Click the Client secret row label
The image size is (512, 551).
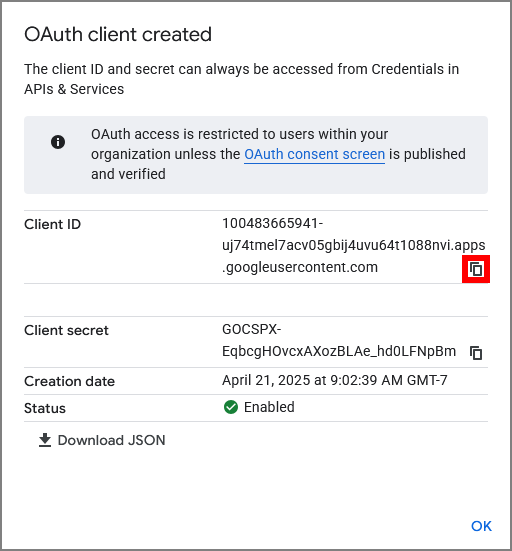tap(66, 330)
